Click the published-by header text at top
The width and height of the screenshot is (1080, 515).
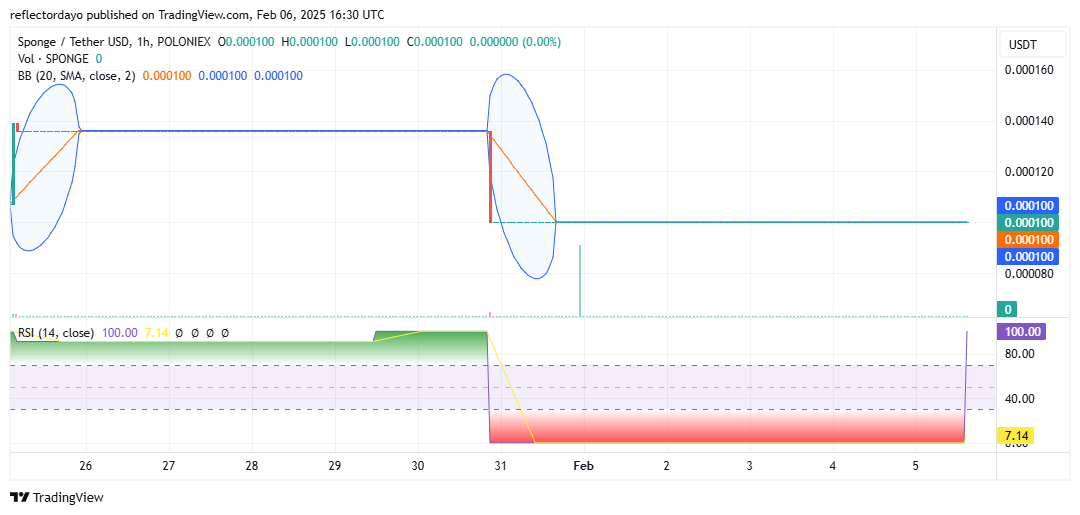pos(197,14)
